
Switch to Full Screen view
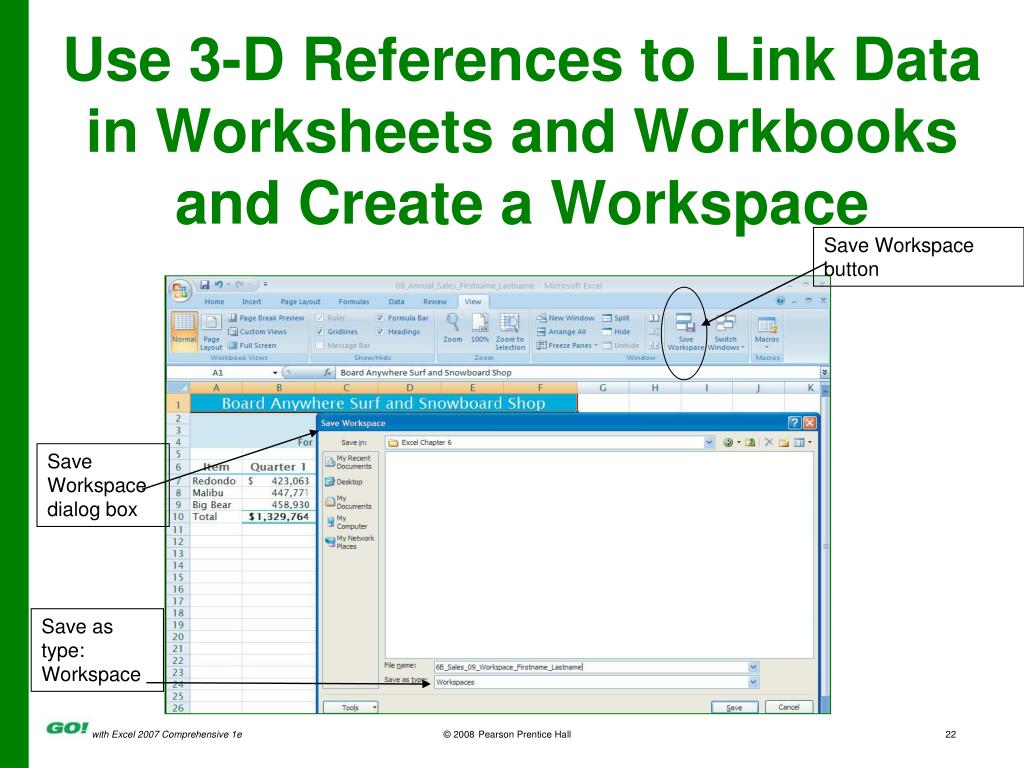coord(252,345)
